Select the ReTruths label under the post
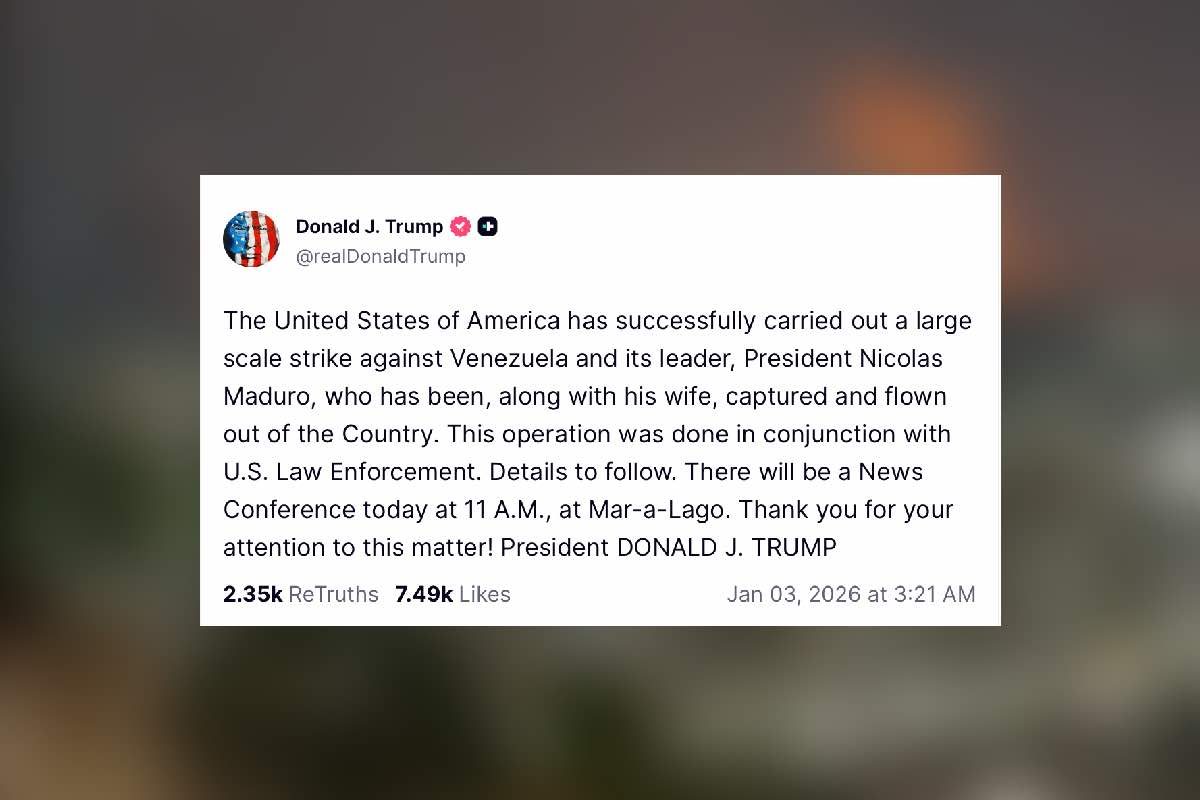1200x800 pixels. [x=334, y=594]
